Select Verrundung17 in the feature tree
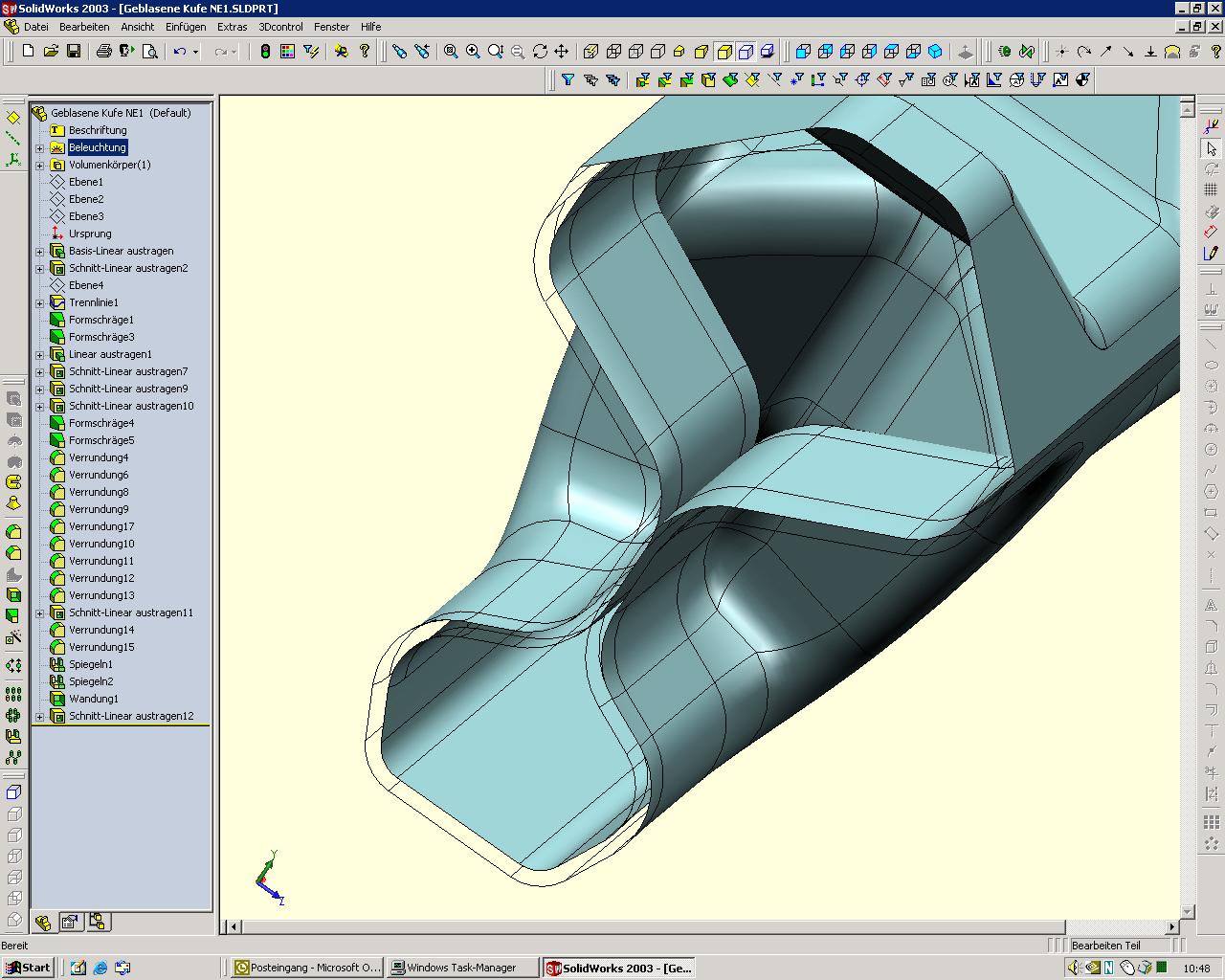 tap(101, 526)
